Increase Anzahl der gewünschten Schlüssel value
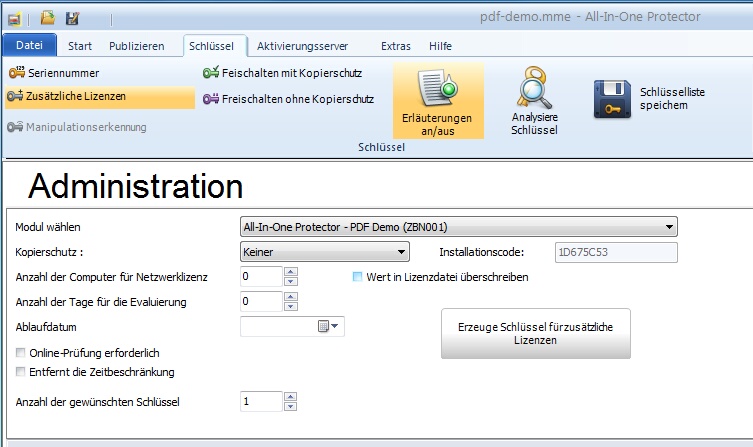Viewport: 753px width, 447px height. click(290, 397)
